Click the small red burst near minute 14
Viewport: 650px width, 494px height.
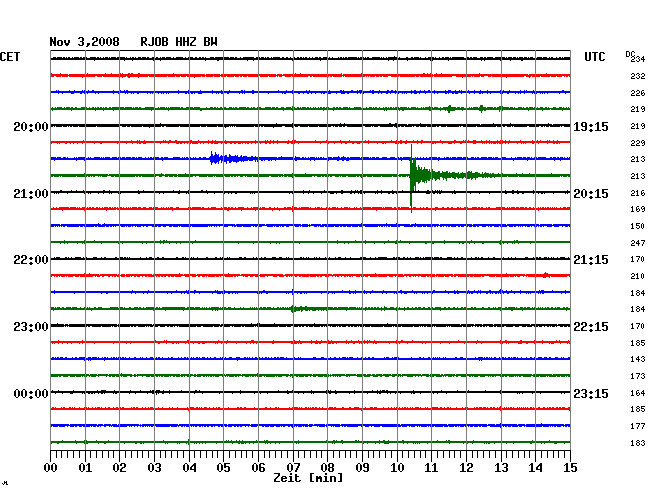click(x=546, y=275)
